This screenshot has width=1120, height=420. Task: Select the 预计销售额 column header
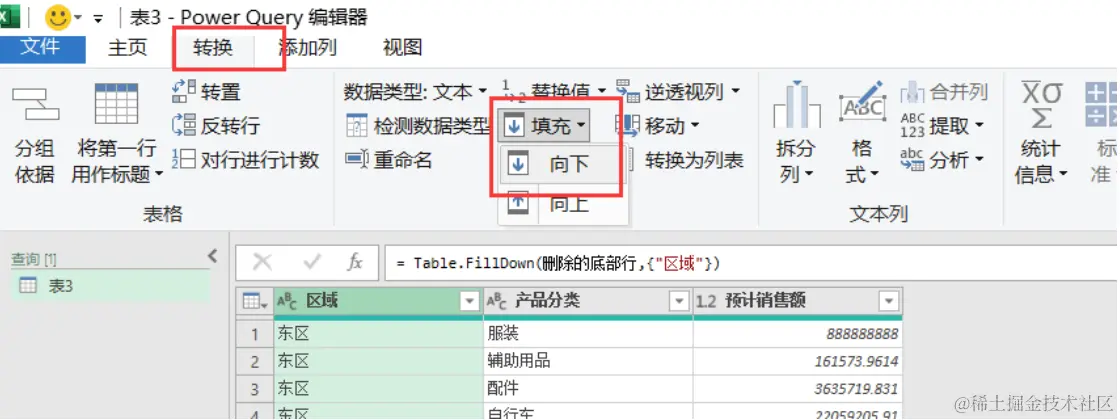point(798,301)
